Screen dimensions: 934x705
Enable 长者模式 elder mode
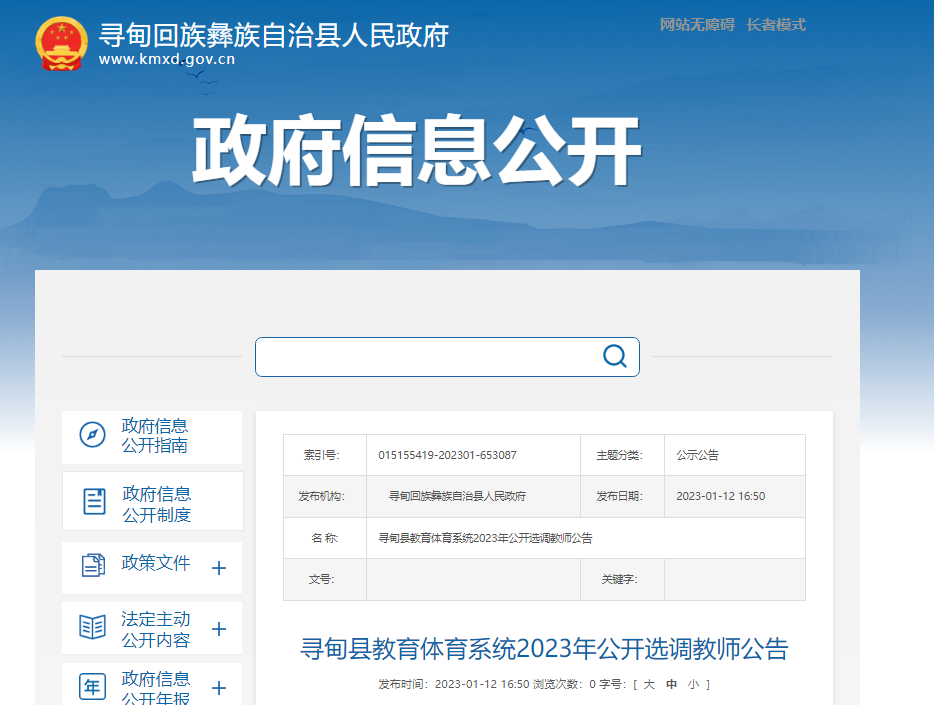pyautogui.click(x=776, y=25)
